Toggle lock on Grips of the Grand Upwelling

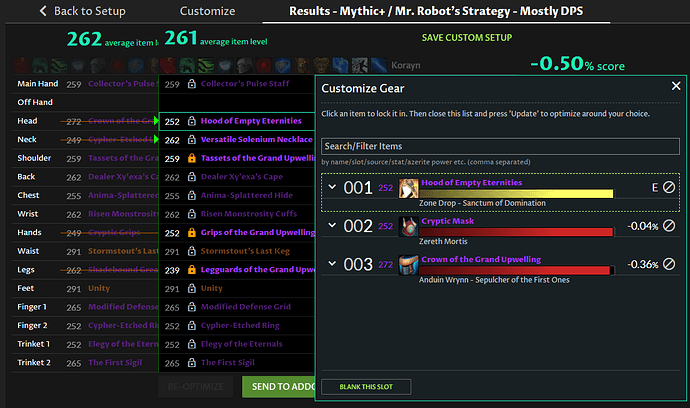191,232
